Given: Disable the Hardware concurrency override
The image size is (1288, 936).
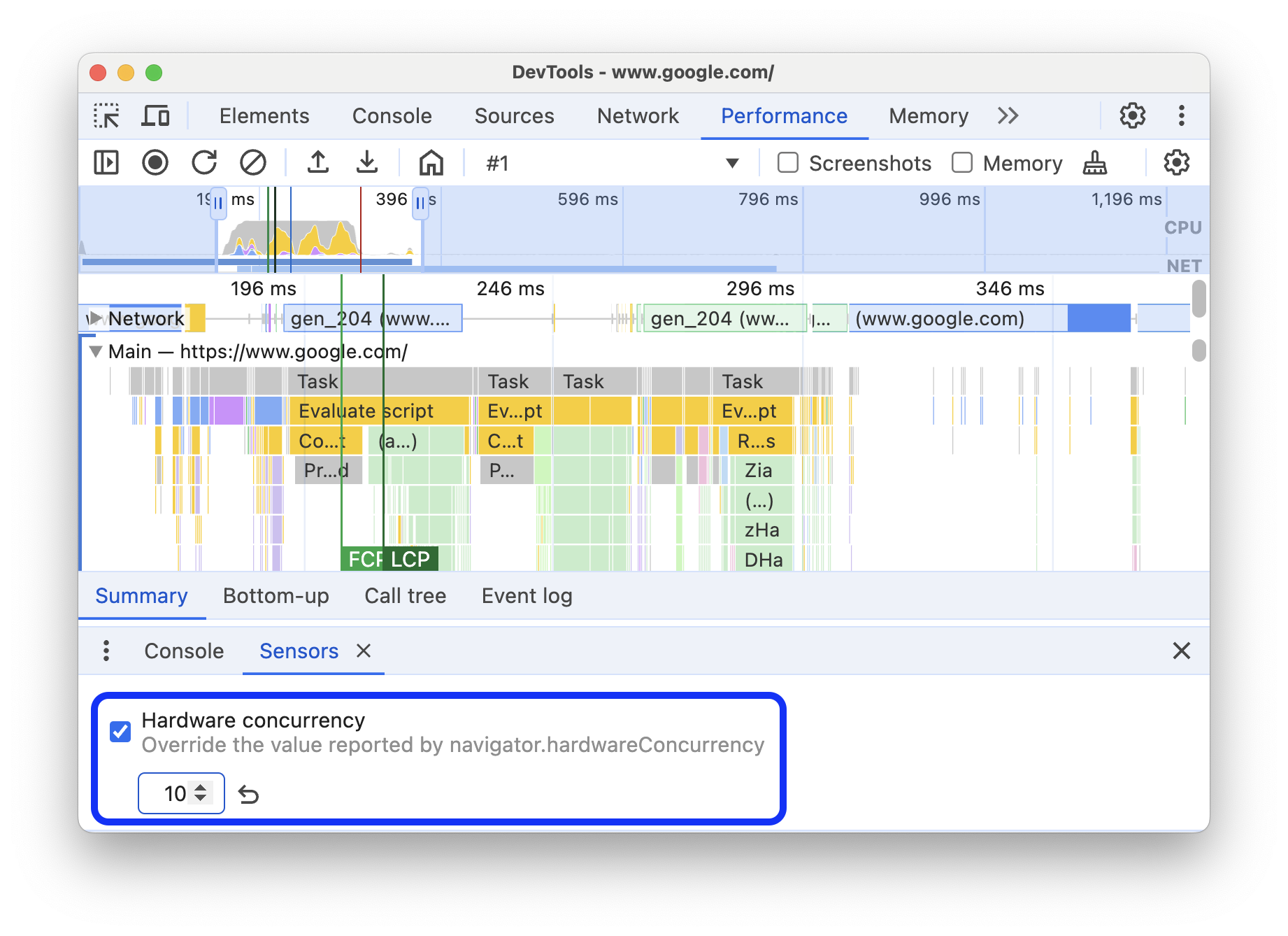Looking at the screenshot, I should pos(120,731).
